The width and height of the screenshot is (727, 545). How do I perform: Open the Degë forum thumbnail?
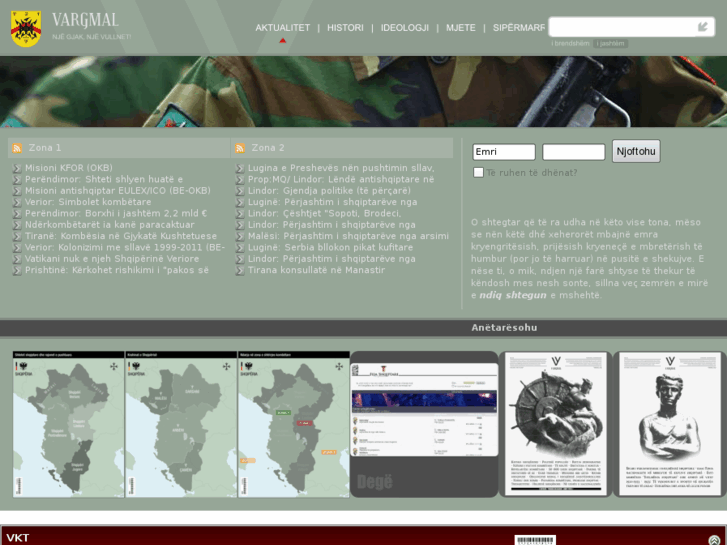(424, 423)
